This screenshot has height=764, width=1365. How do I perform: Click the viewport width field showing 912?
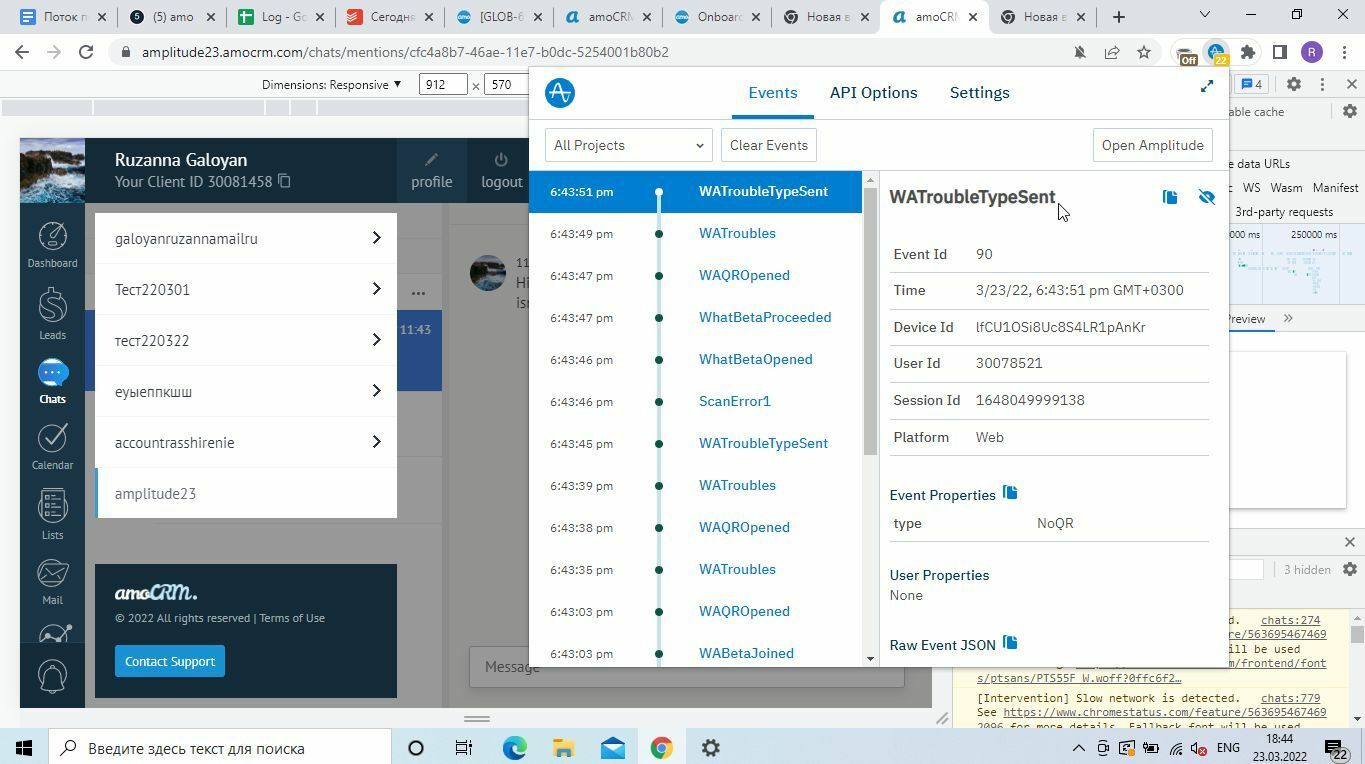point(444,85)
